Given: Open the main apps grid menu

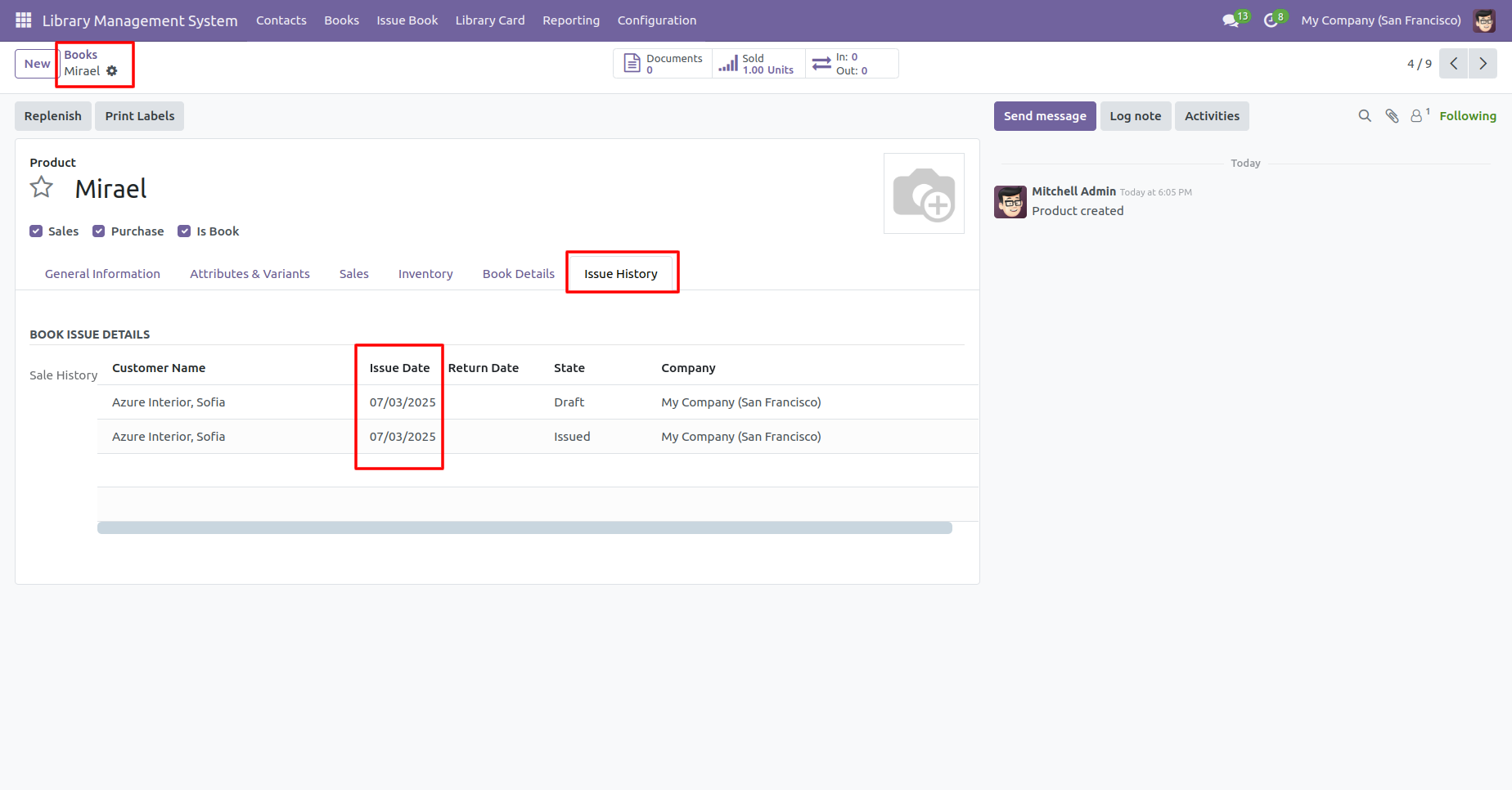Looking at the screenshot, I should pyautogui.click(x=23, y=20).
